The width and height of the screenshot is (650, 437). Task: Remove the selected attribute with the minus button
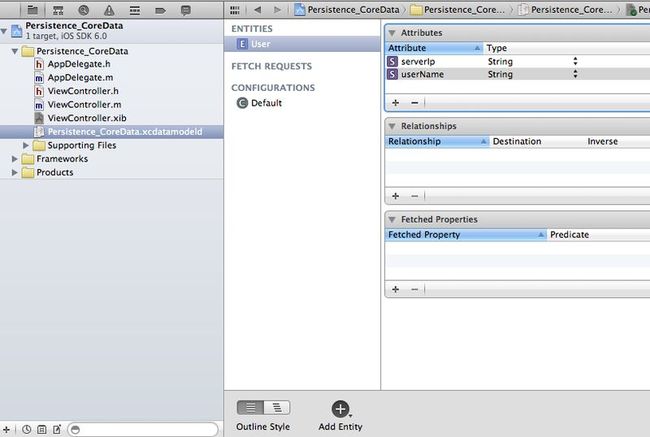pos(415,102)
